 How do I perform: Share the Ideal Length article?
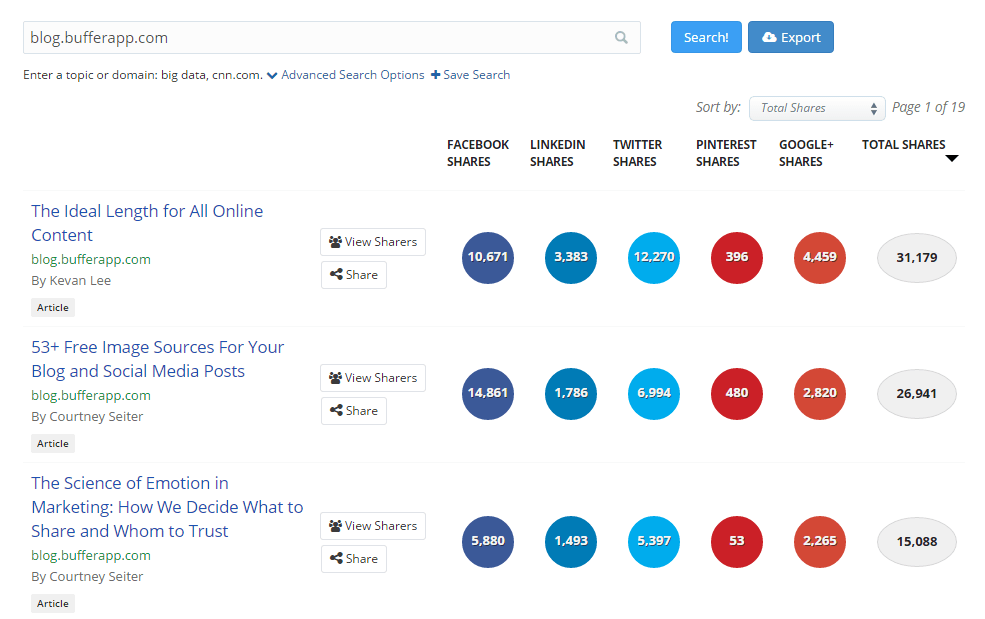click(x=354, y=275)
